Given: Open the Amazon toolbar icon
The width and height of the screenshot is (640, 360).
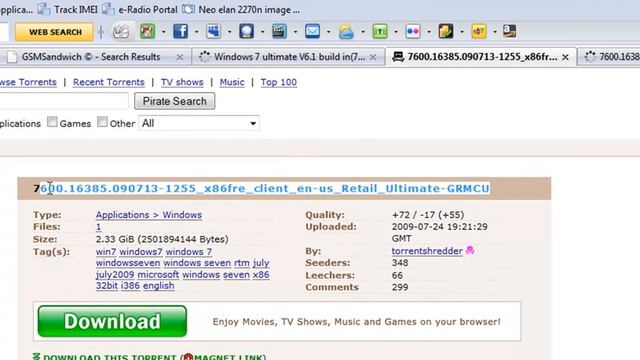Looking at the screenshot, I should click(509, 31).
